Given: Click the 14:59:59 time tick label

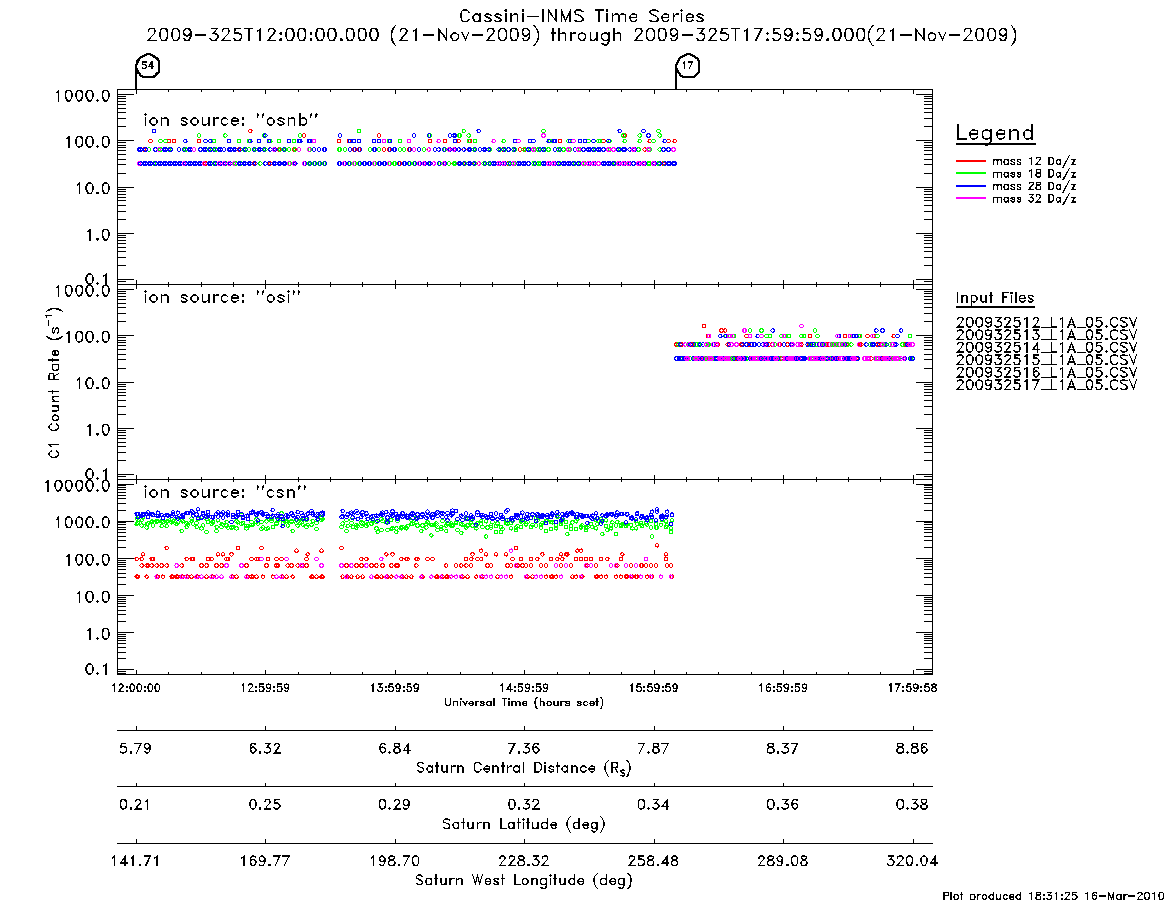Looking at the screenshot, I should point(524,688).
